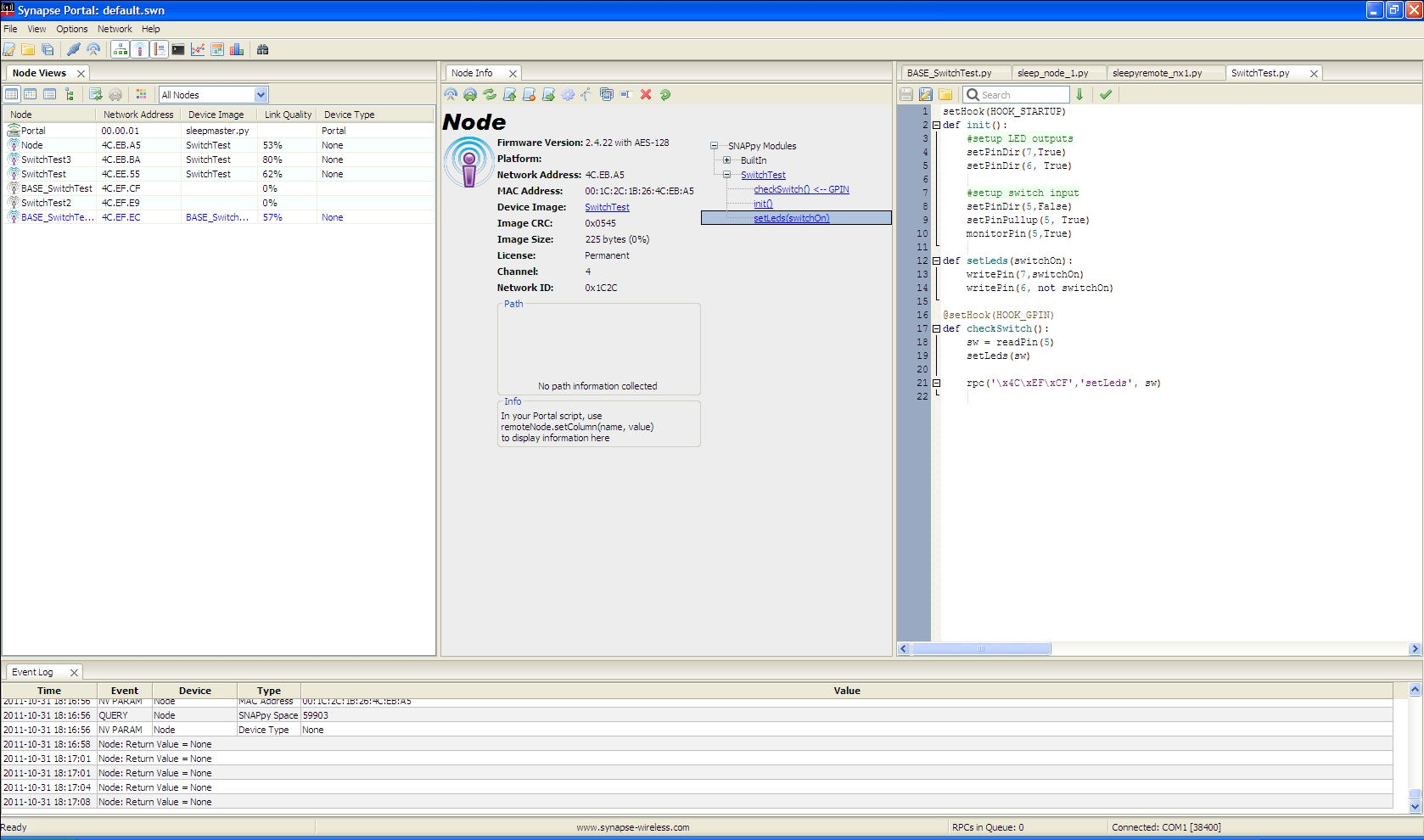Open the command line console icon
The width and height of the screenshot is (1424, 840).
click(x=178, y=49)
